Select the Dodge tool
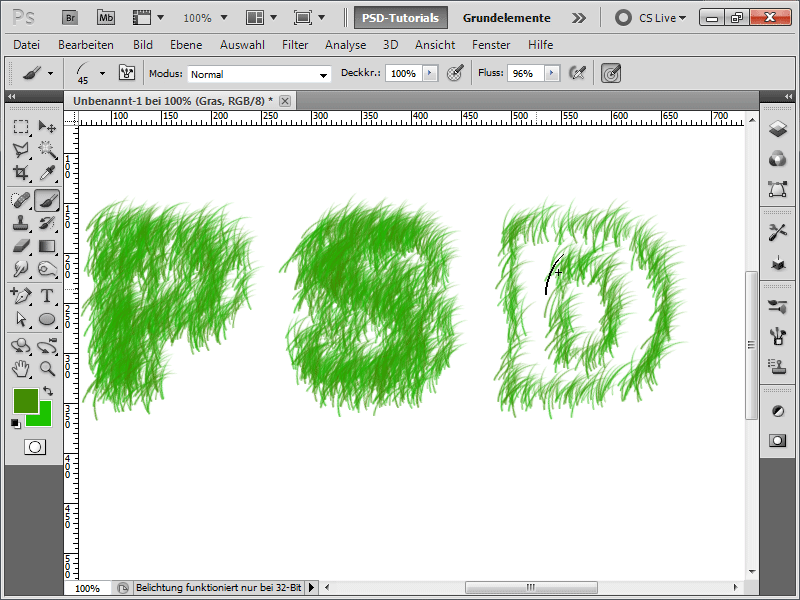The width and height of the screenshot is (800, 600). pyautogui.click(x=47, y=269)
